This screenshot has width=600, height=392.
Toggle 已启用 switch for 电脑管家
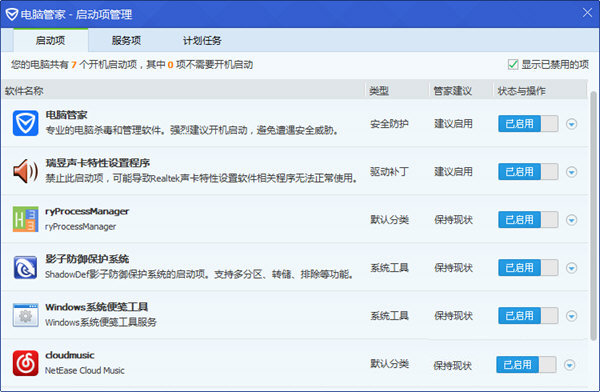[528, 124]
